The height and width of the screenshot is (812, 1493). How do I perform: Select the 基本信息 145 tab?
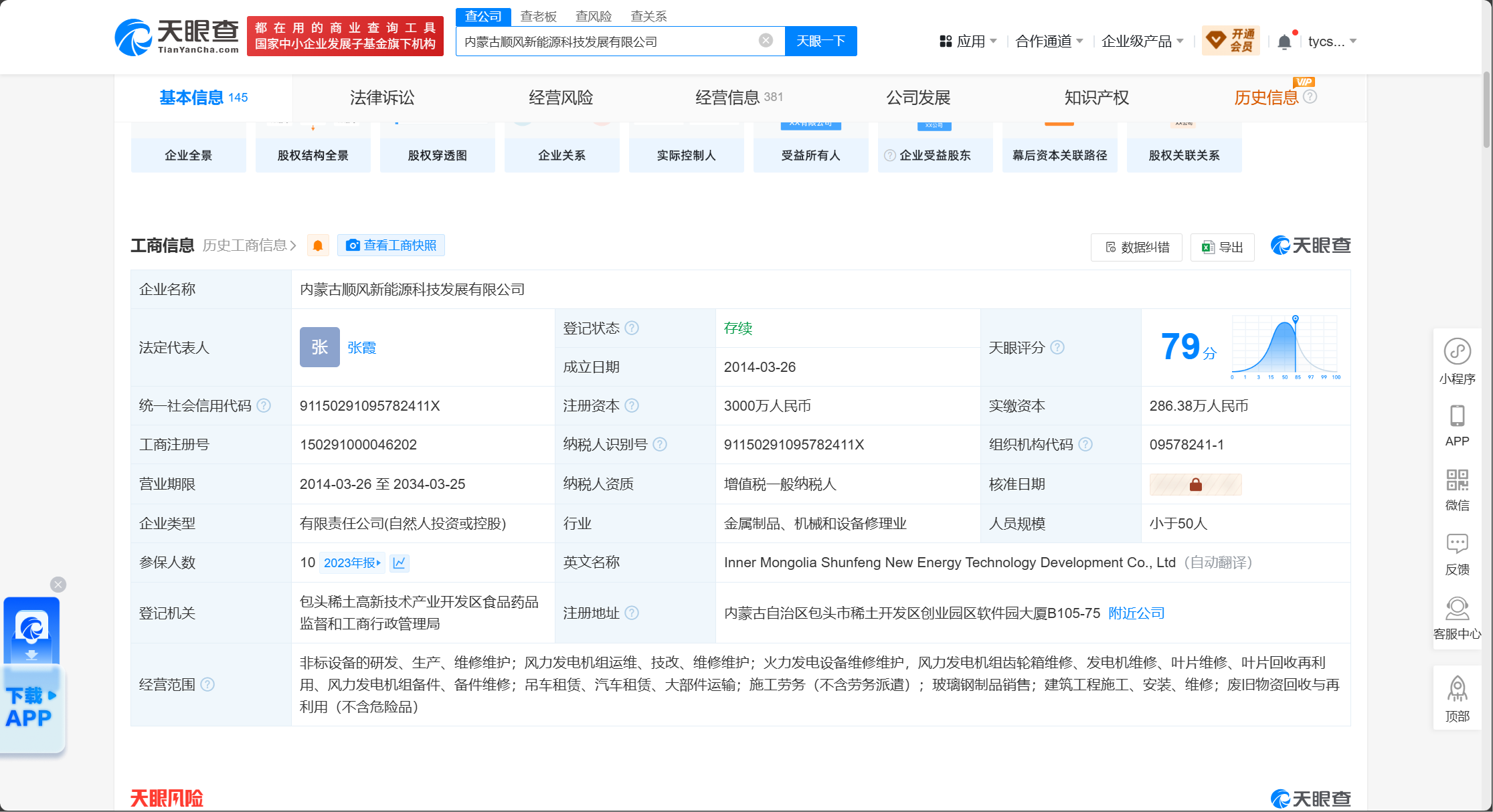[203, 98]
